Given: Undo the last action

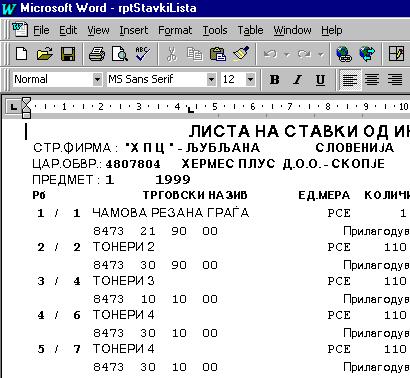Looking at the screenshot, I should [270, 54].
